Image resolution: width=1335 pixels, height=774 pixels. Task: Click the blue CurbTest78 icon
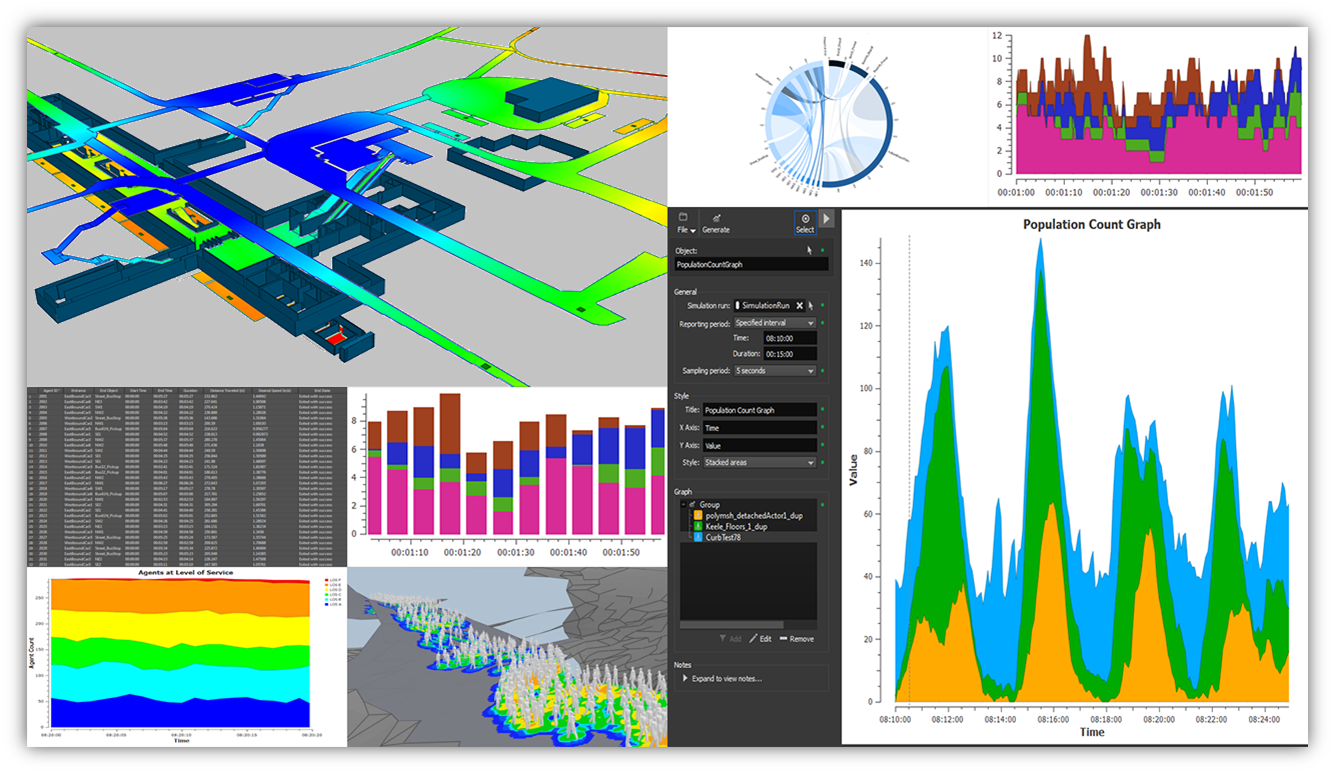tap(697, 537)
